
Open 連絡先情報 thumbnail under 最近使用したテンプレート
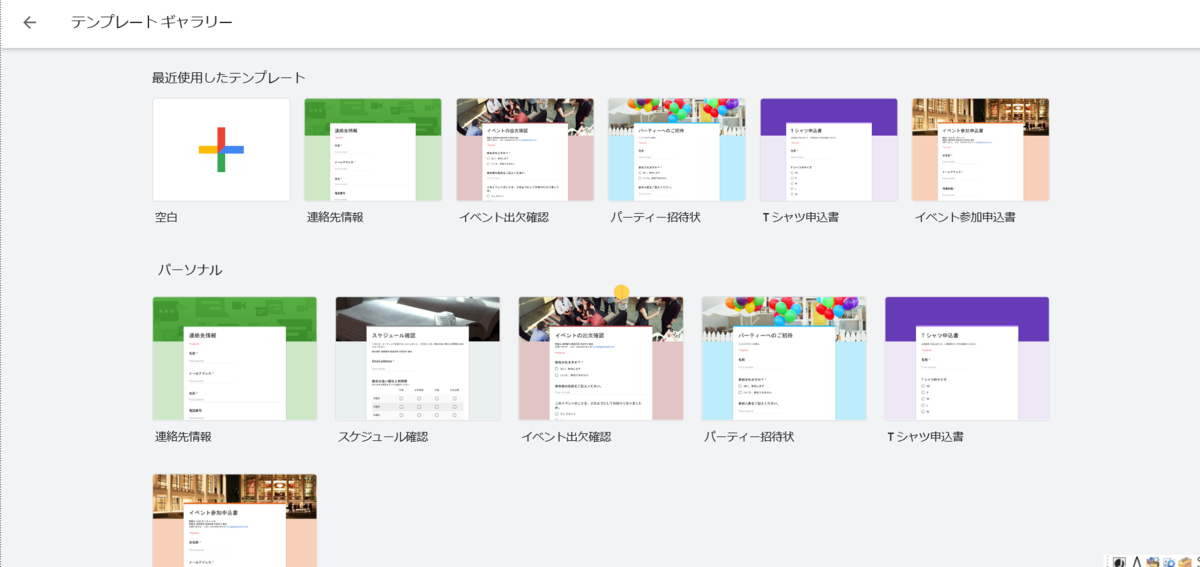[373, 150]
